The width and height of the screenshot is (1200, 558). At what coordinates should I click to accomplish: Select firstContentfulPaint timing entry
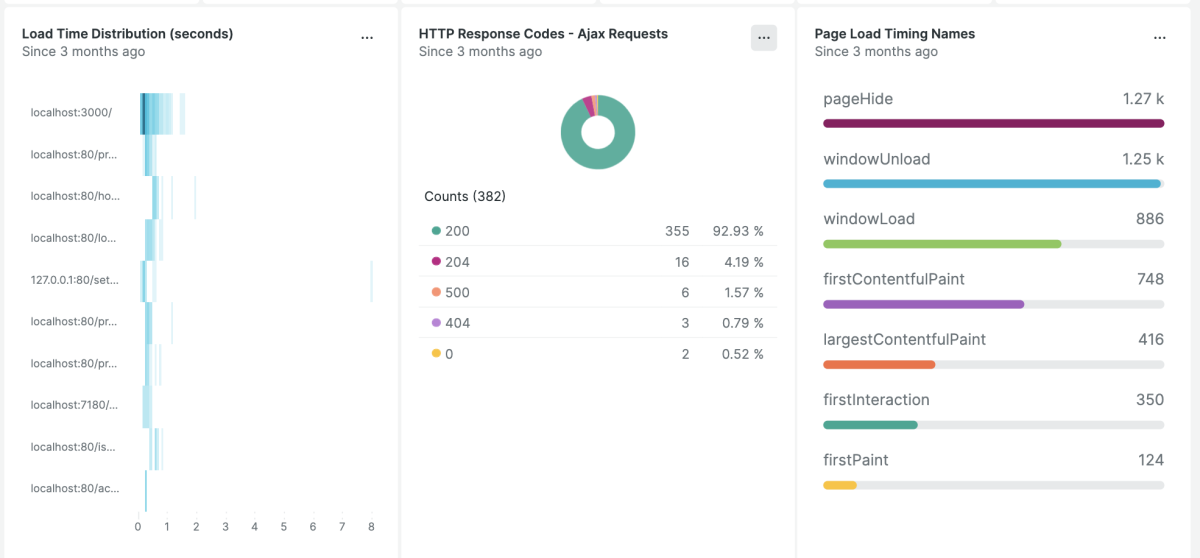tap(893, 279)
